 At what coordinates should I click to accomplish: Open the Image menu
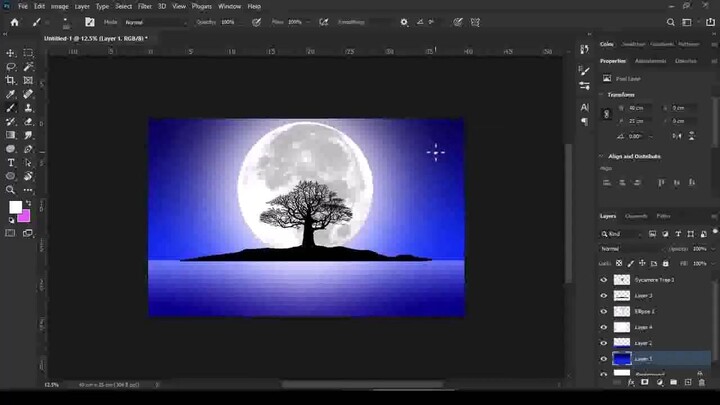pyautogui.click(x=59, y=6)
